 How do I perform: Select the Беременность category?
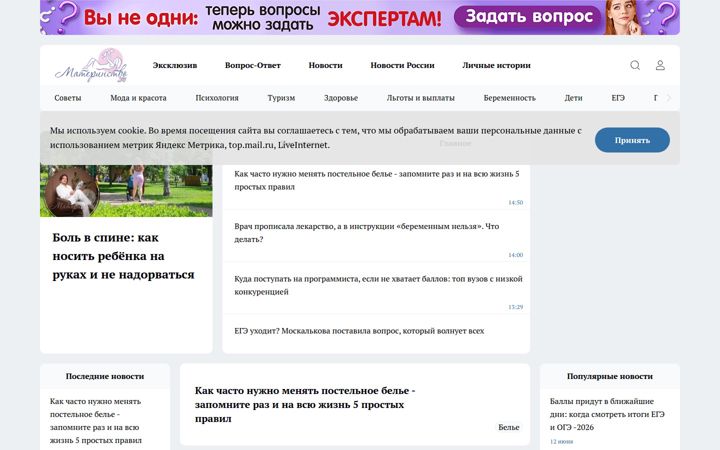509,98
